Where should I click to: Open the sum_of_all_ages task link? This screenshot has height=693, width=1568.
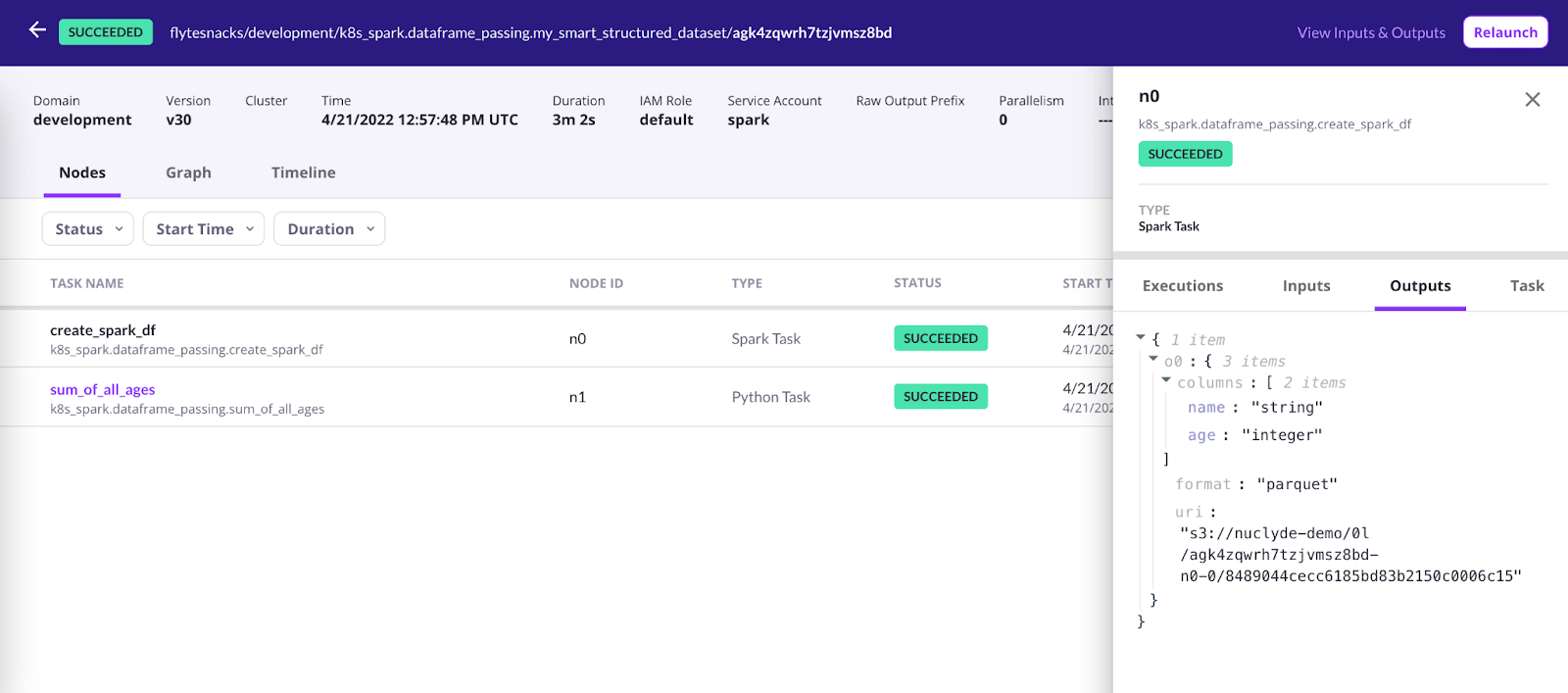pyautogui.click(x=103, y=389)
